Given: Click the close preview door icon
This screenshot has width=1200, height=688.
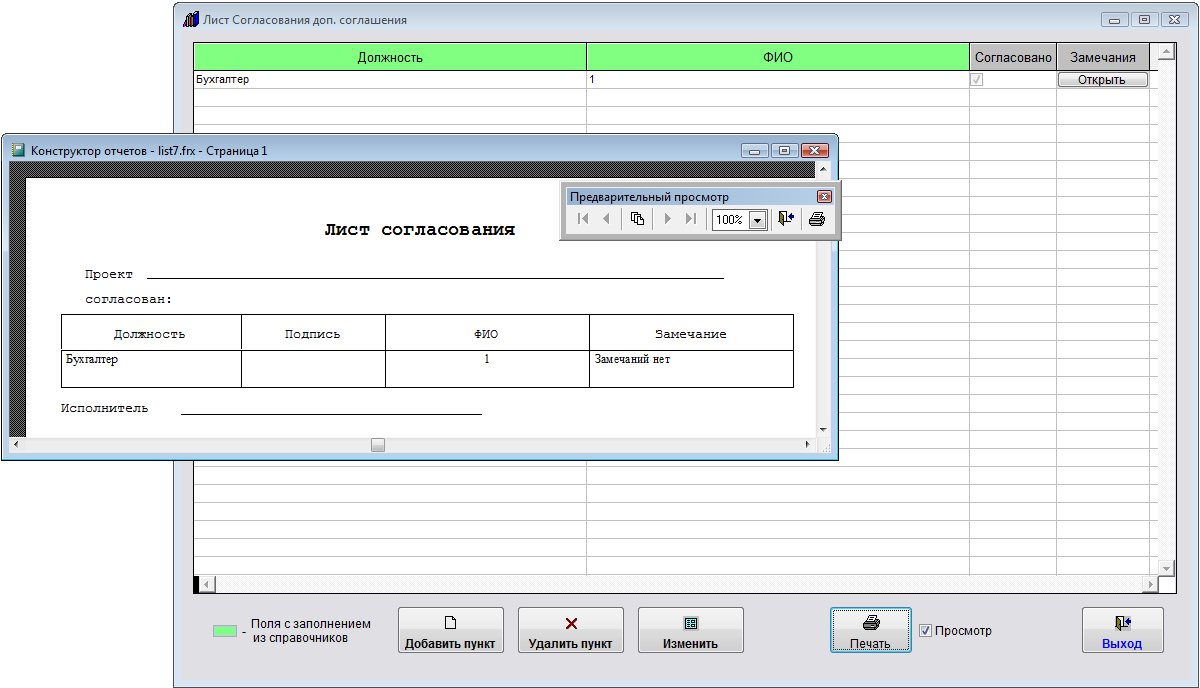Looking at the screenshot, I should (786, 219).
